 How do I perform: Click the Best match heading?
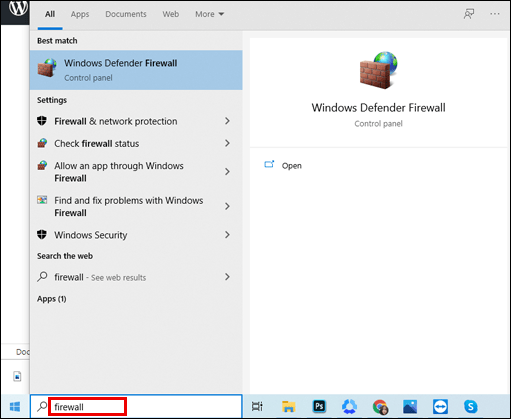pos(57,41)
